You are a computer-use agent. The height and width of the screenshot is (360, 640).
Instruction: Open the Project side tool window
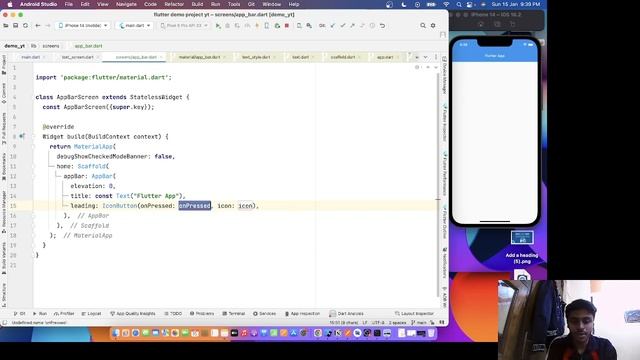[x=4, y=65]
